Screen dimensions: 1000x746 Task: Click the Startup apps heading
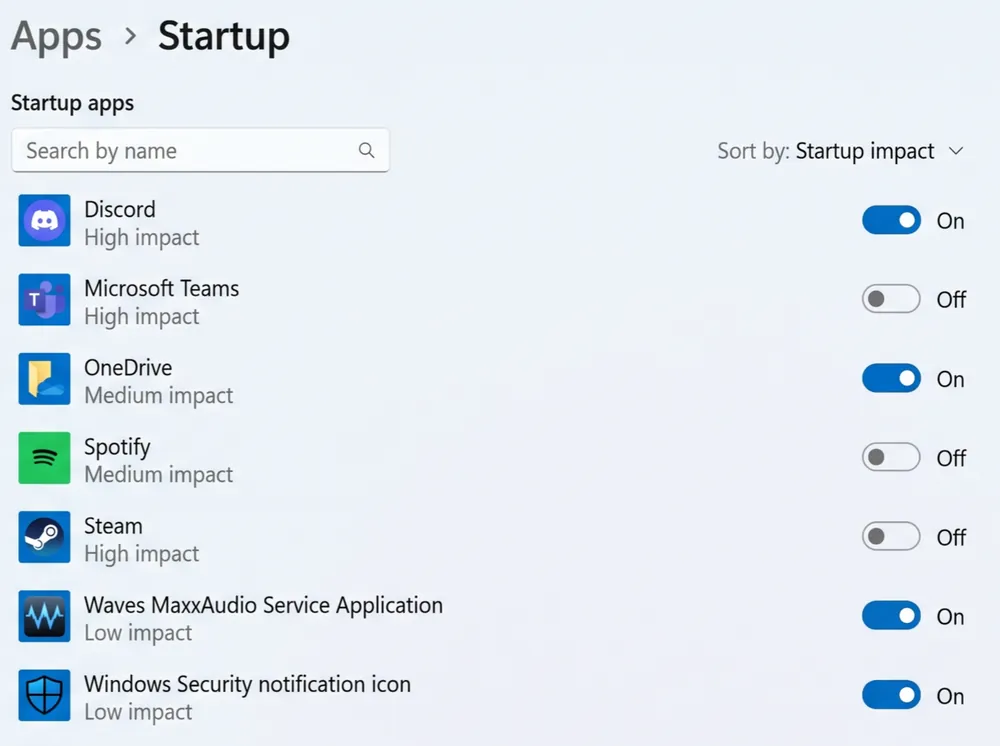tap(72, 103)
